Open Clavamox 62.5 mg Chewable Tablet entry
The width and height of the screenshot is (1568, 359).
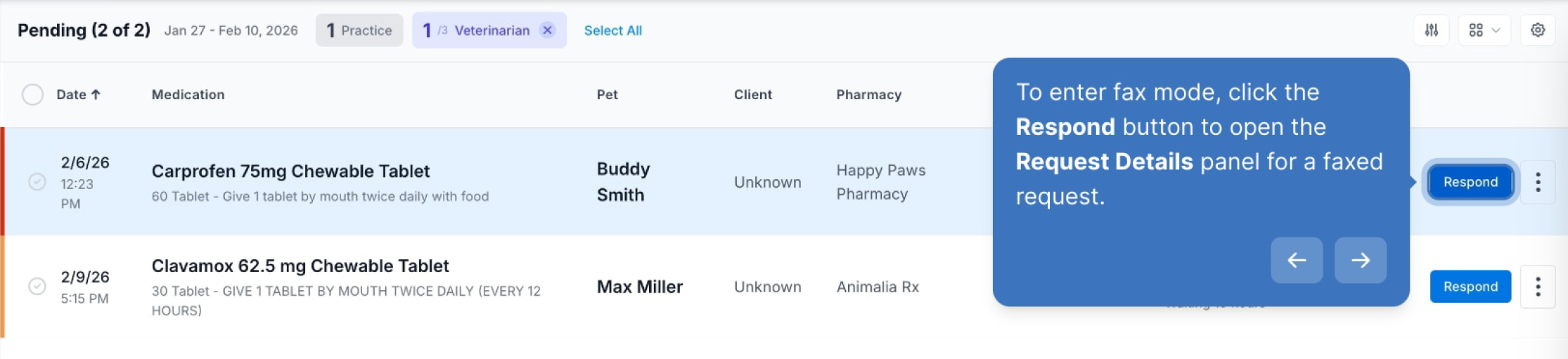(x=300, y=266)
